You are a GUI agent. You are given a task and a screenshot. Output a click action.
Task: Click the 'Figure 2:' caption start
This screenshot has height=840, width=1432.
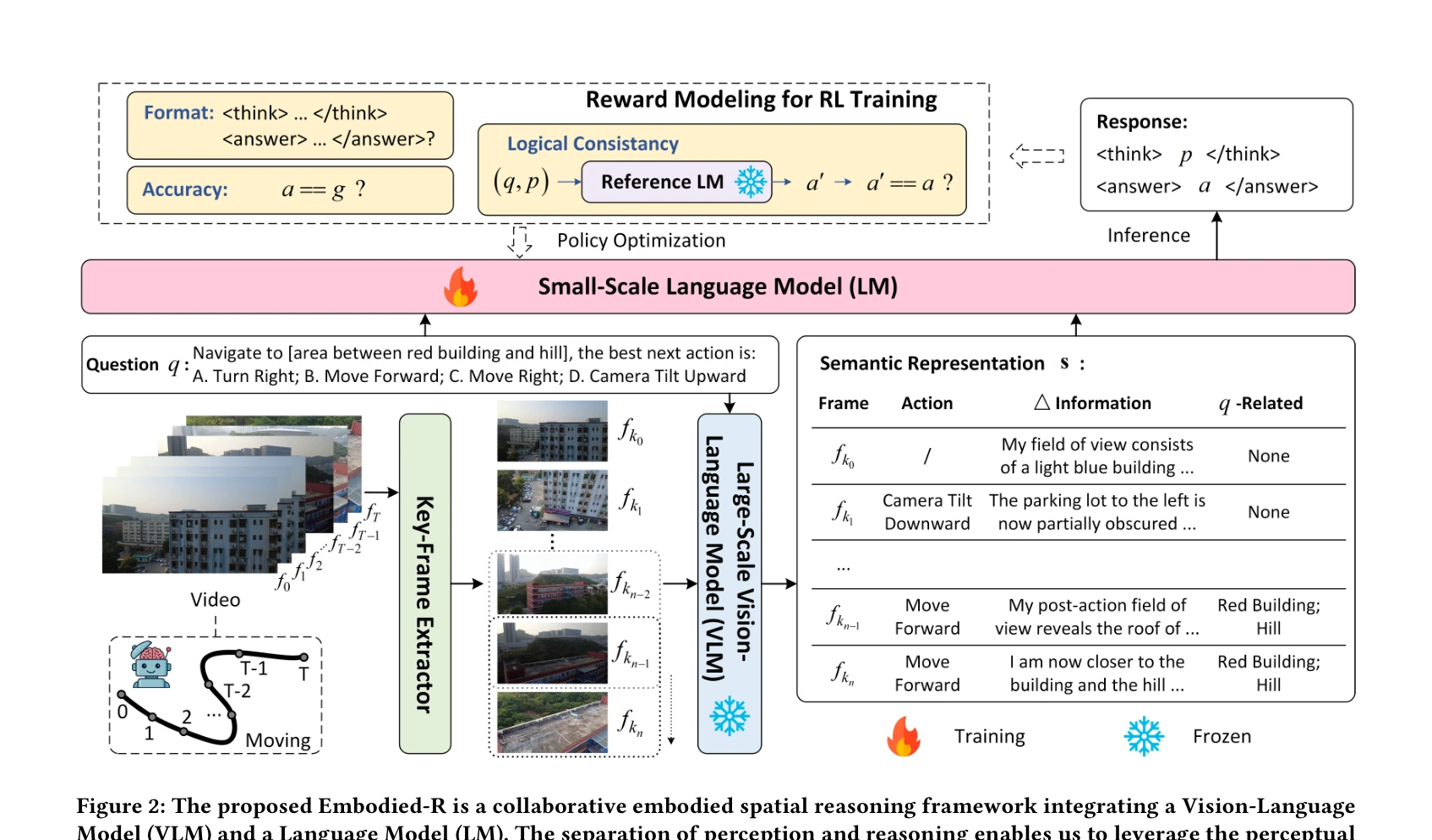tap(120, 806)
